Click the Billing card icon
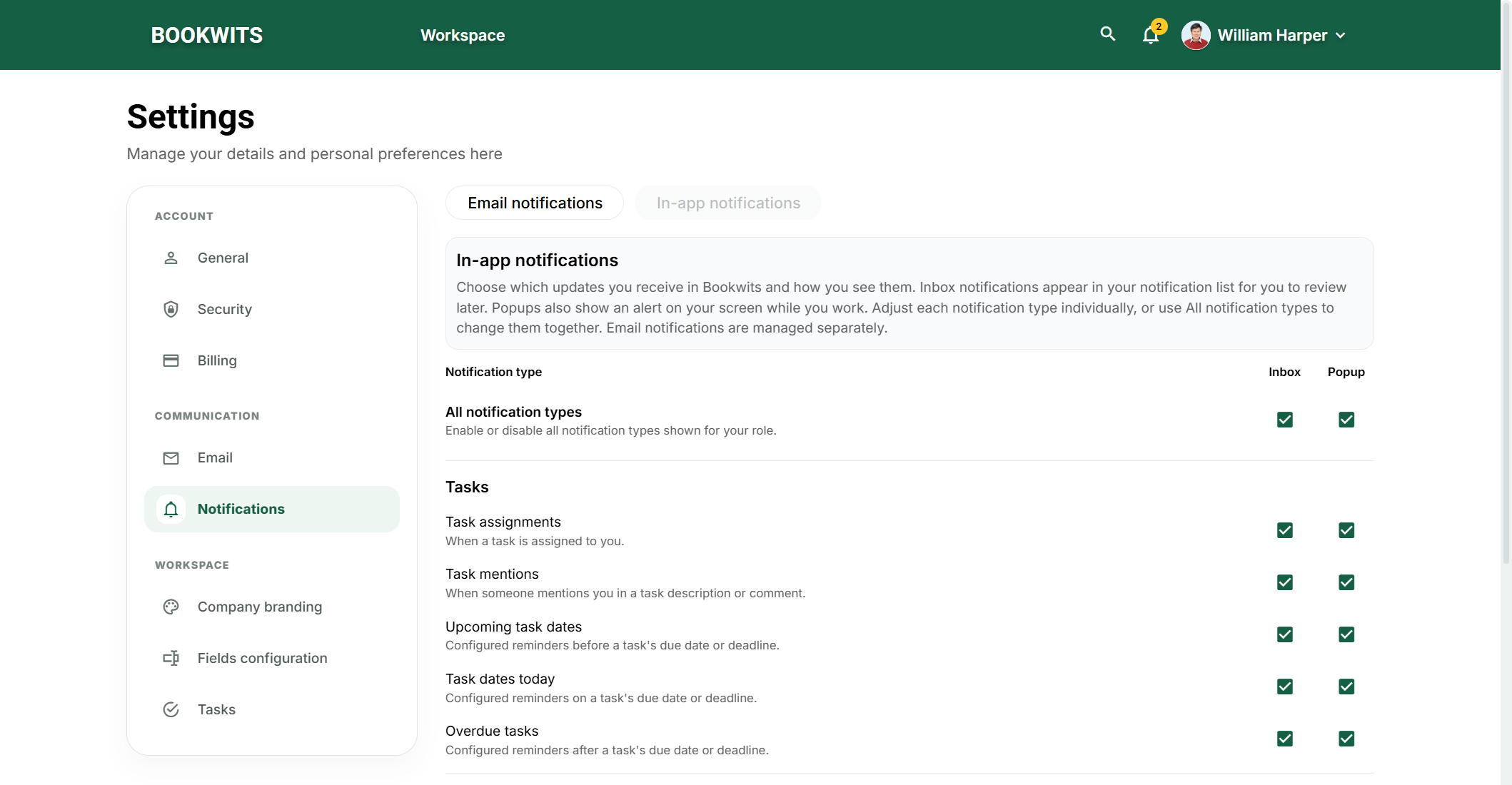Image resolution: width=1512 pixels, height=785 pixels. tap(171, 360)
